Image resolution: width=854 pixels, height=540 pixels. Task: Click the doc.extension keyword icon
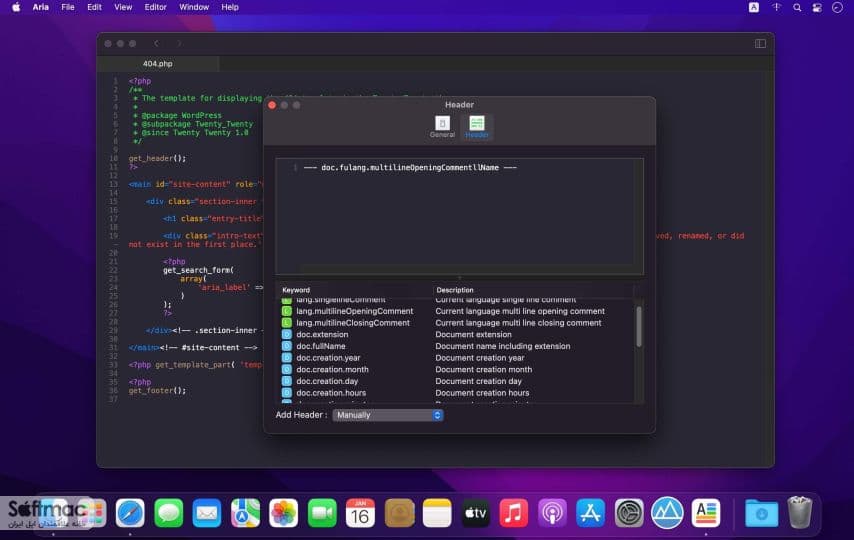pos(286,335)
